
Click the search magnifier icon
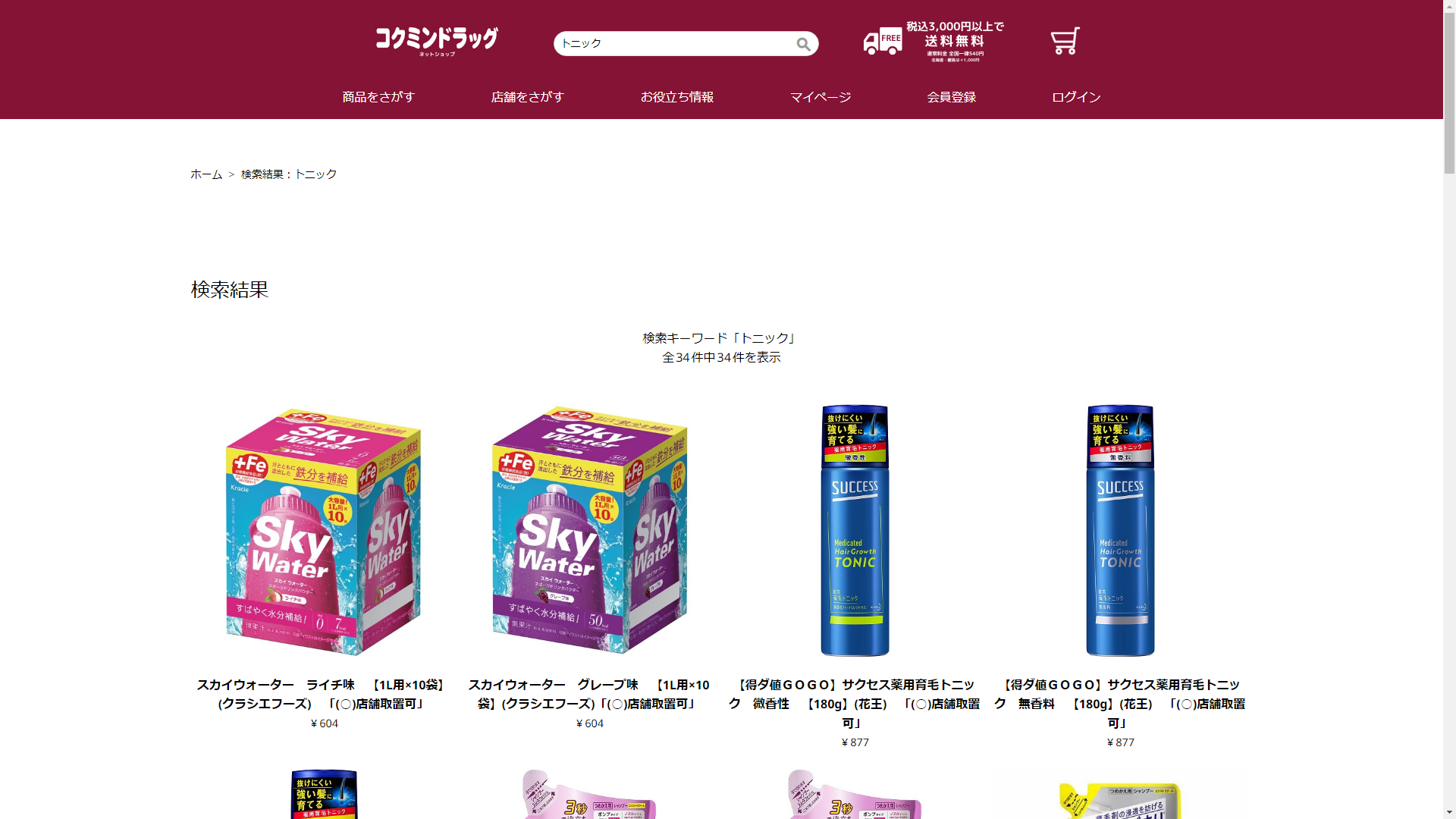coord(803,44)
